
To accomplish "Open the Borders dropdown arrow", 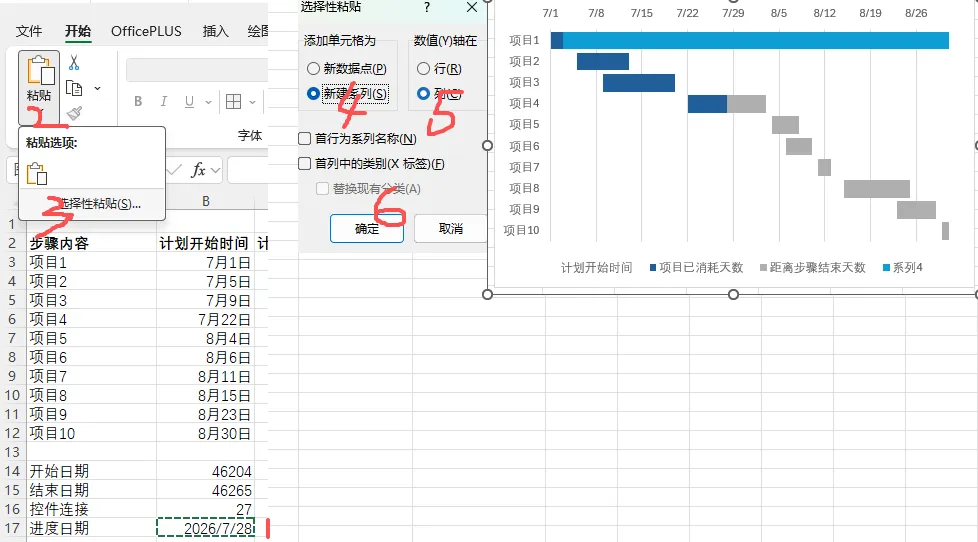I will [x=252, y=102].
